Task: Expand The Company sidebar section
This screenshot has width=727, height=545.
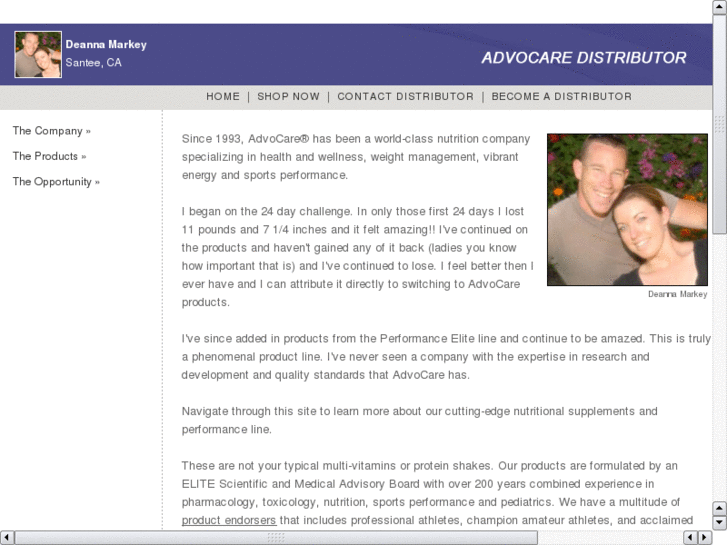Action: pos(51,131)
